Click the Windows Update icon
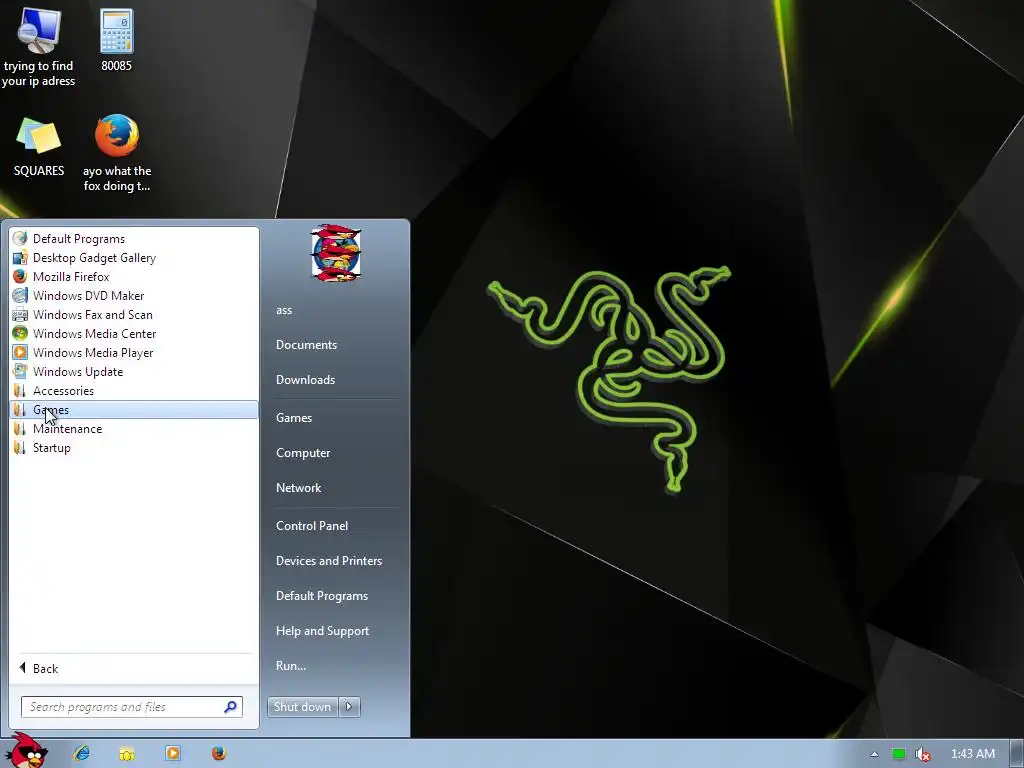This screenshot has height=768, width=1024. (x=20, y=371)
